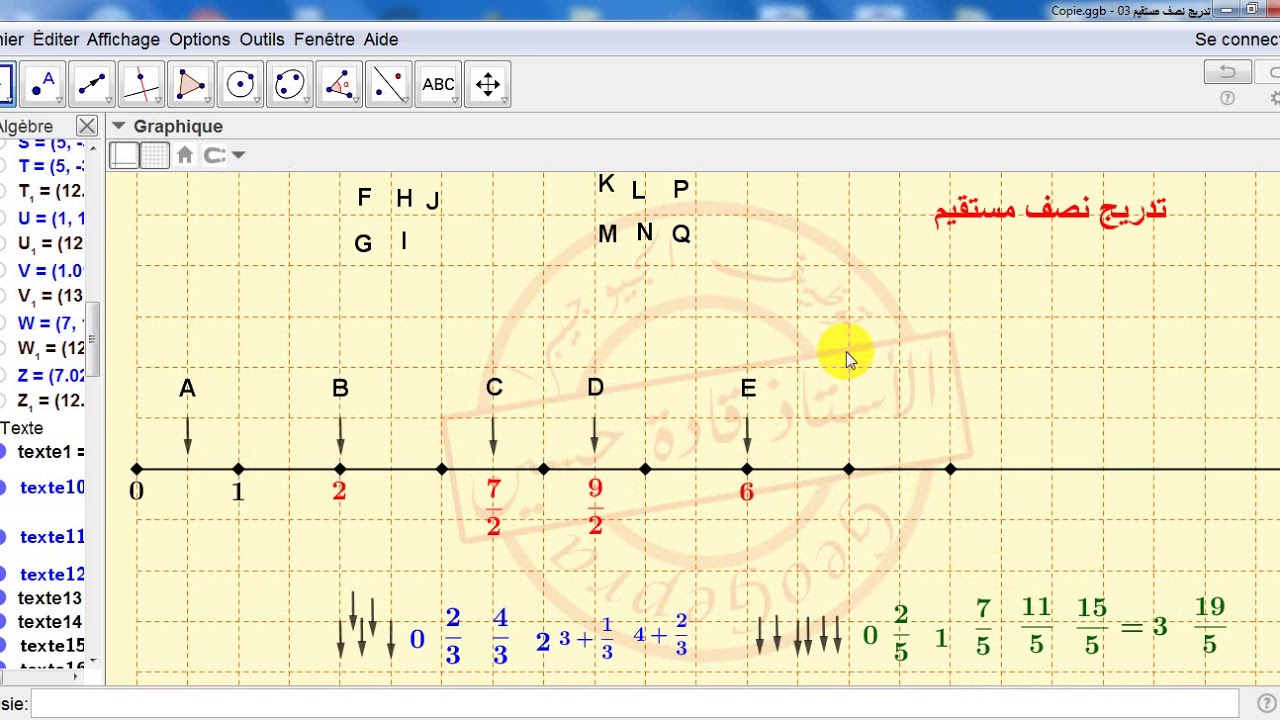Image resolution: width=1280 pixels, height=720 pixels.
Task: Click the magnet point capture icon
Action: [214, 155]
